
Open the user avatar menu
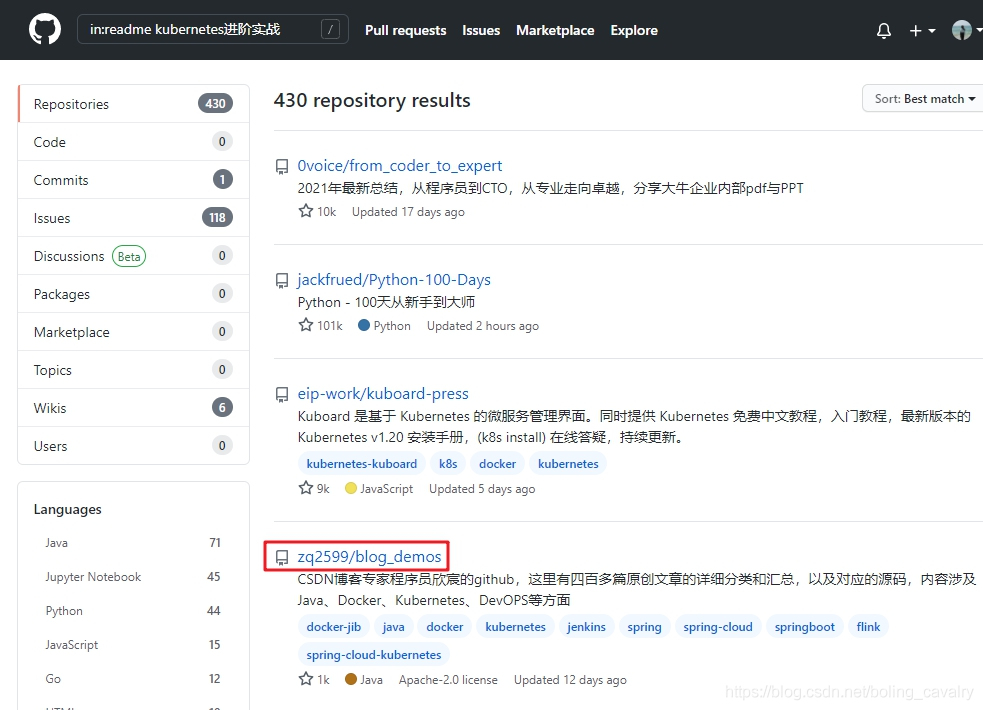965,30
